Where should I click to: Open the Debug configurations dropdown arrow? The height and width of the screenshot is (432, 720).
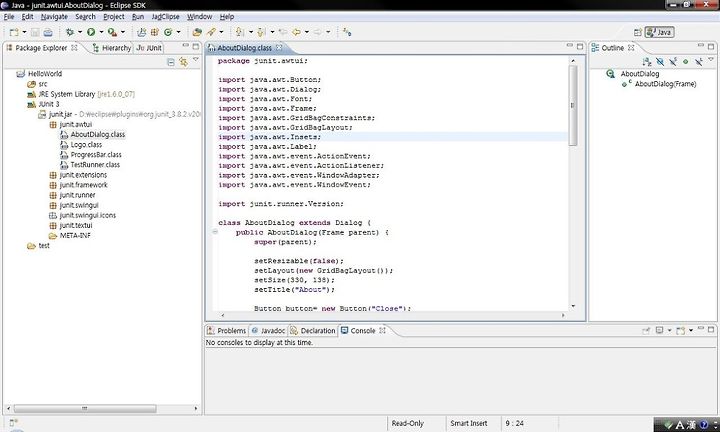click(79, 32)
